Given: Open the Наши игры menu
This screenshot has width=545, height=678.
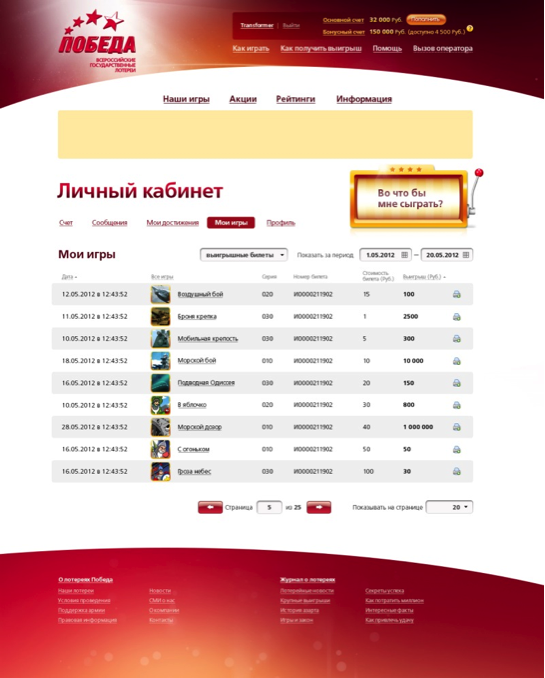Looking at the screenshot, I should pos(186,99).
